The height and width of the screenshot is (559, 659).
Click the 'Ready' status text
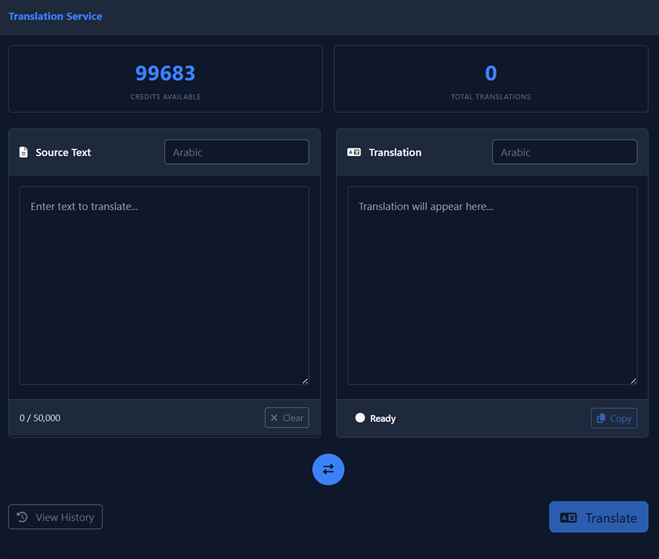click(383, 419)
